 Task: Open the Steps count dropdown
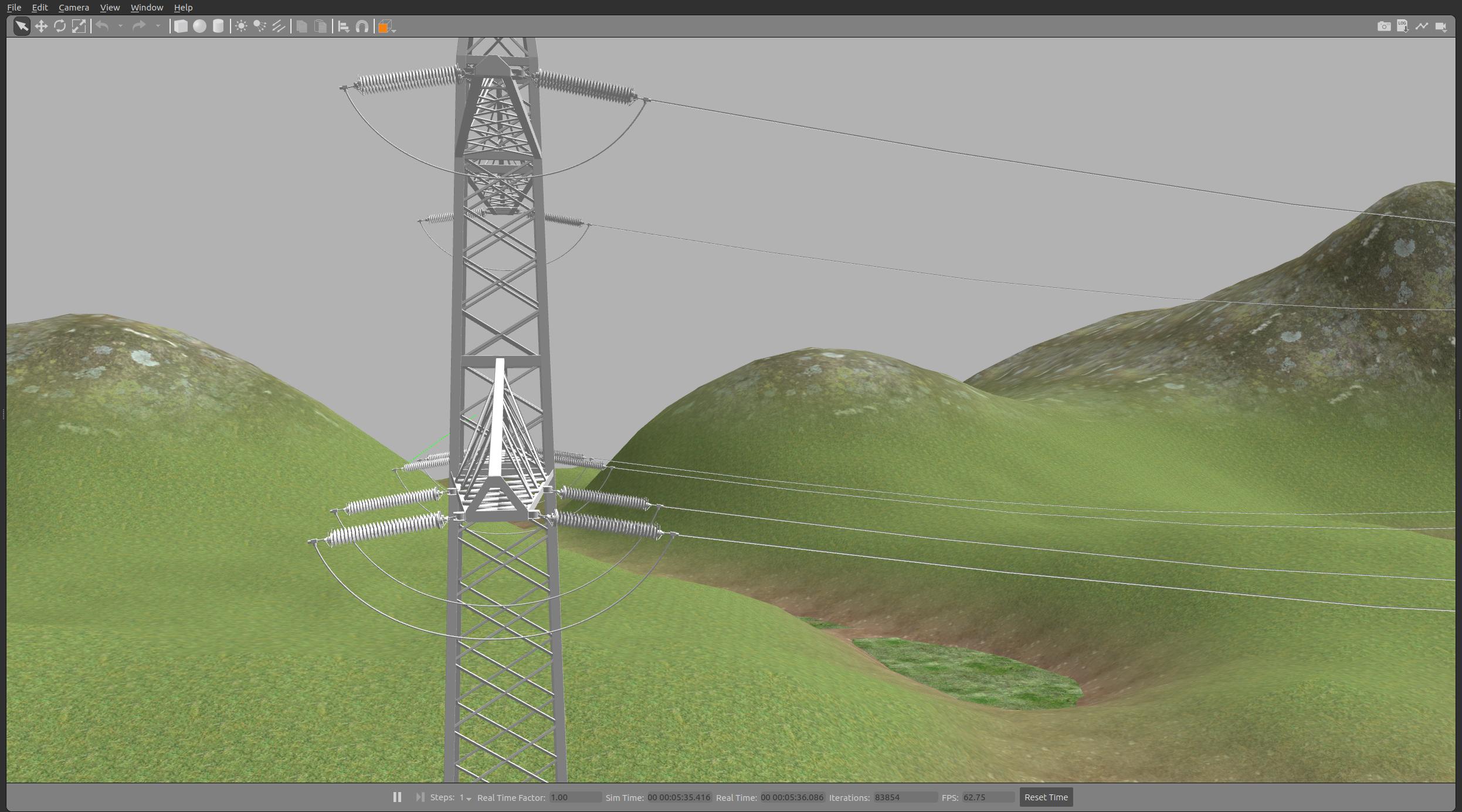coord(465,798)
